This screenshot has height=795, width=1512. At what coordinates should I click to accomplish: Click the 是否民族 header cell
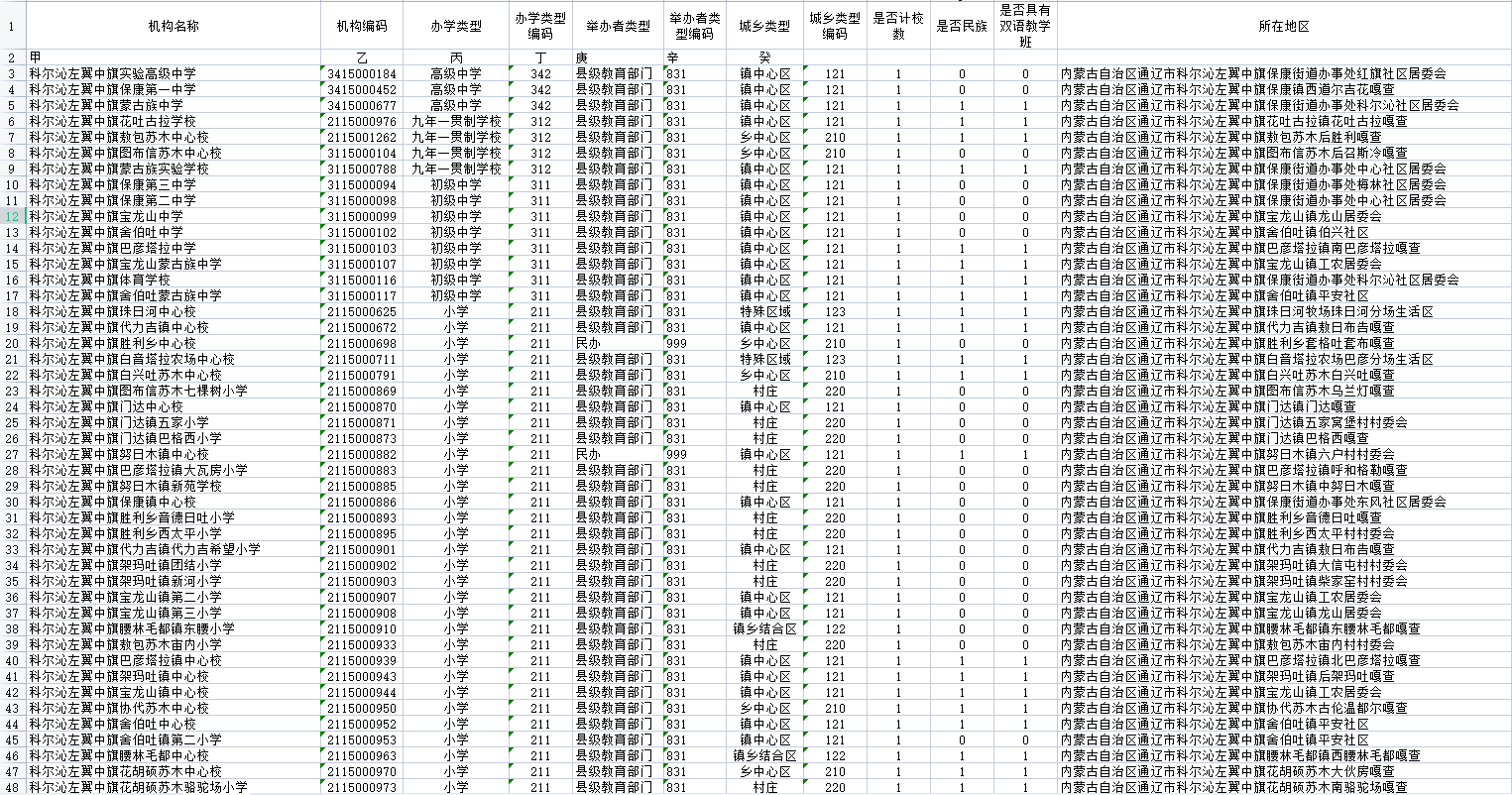tap(962, 26)
